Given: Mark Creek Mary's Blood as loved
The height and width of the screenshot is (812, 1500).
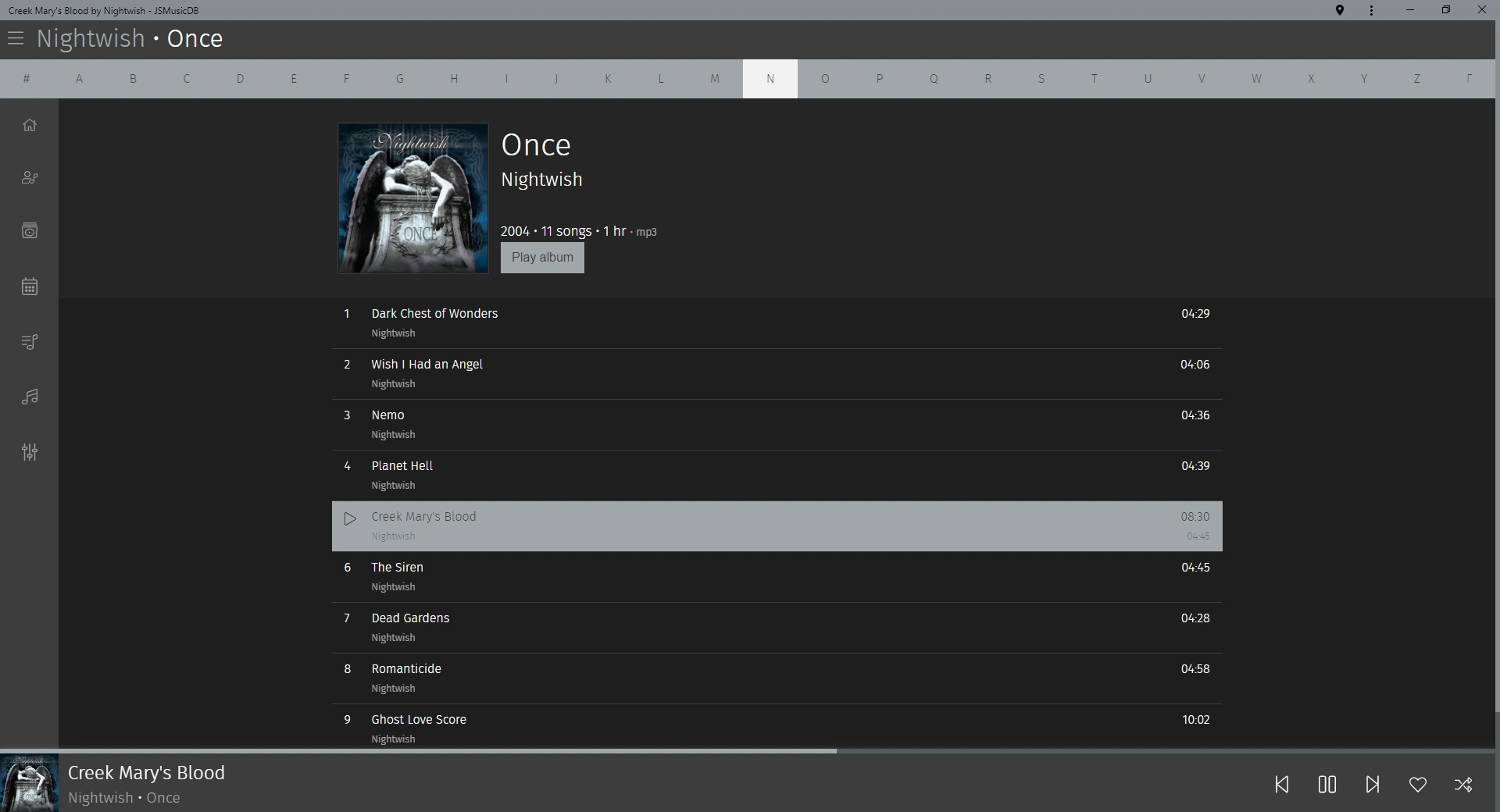Looking at the screenshot, I should click(x=1418, y=784).
